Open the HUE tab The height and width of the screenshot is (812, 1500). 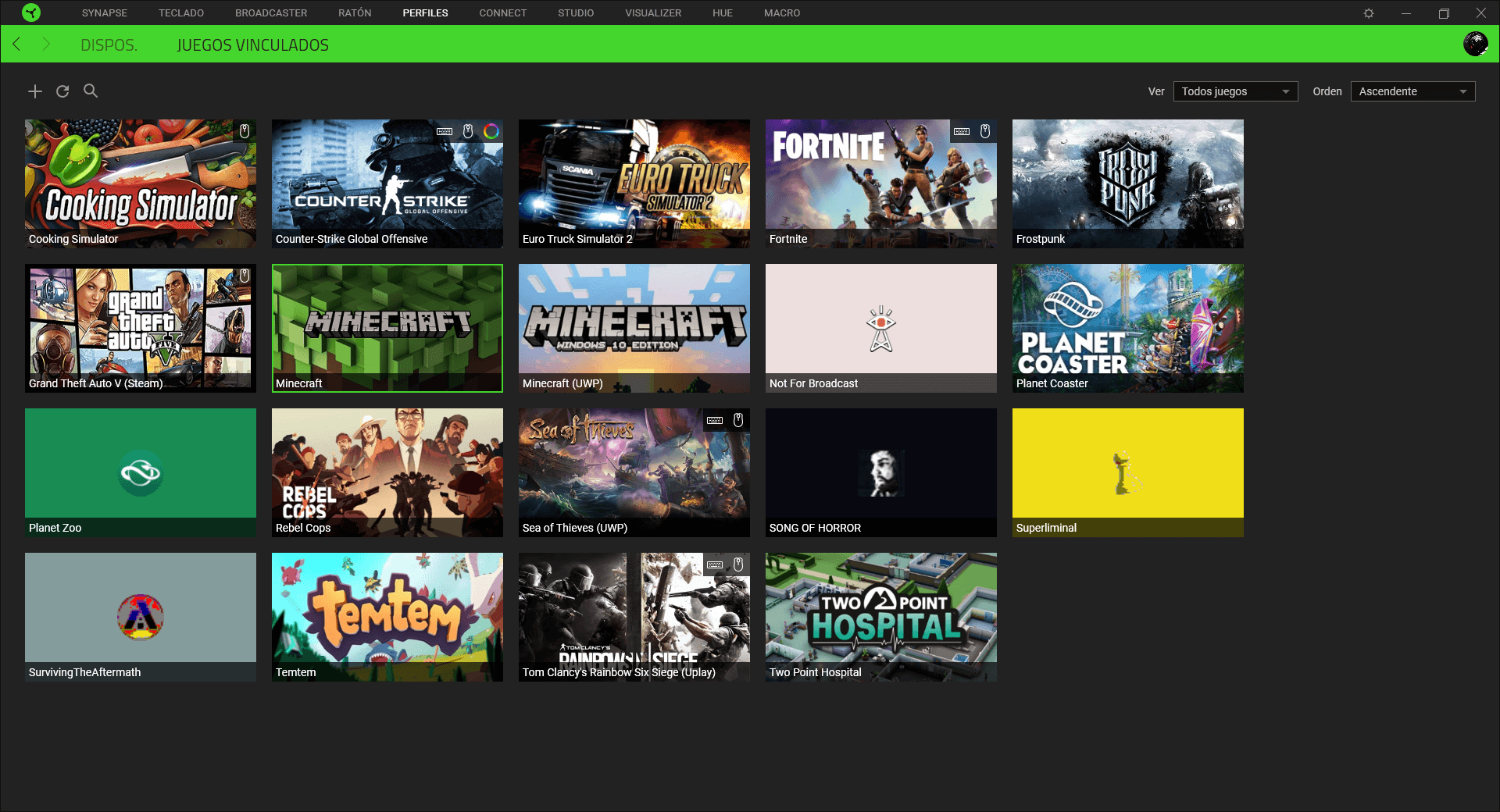(723, 13)
